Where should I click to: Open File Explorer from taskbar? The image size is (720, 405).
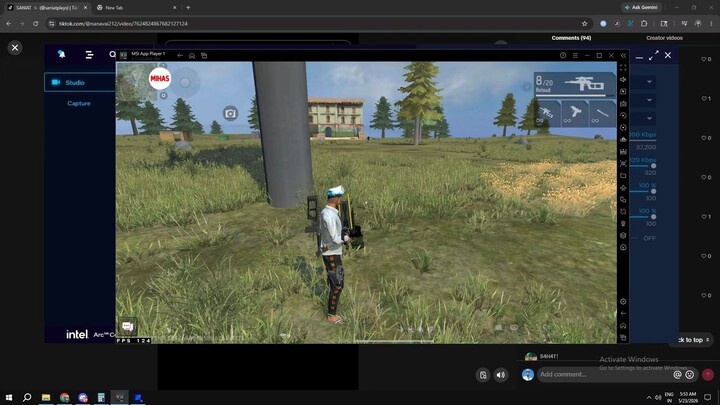click(x=46, y=397)
